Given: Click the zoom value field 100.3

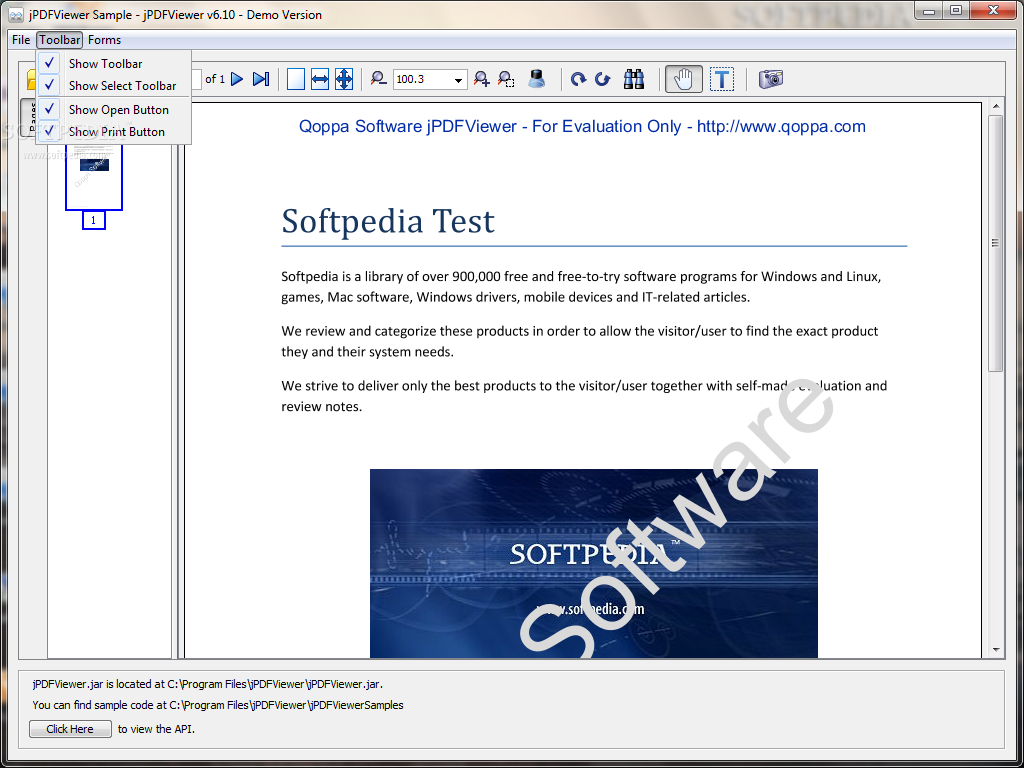Looking at the screenshot, I should 423,80.
